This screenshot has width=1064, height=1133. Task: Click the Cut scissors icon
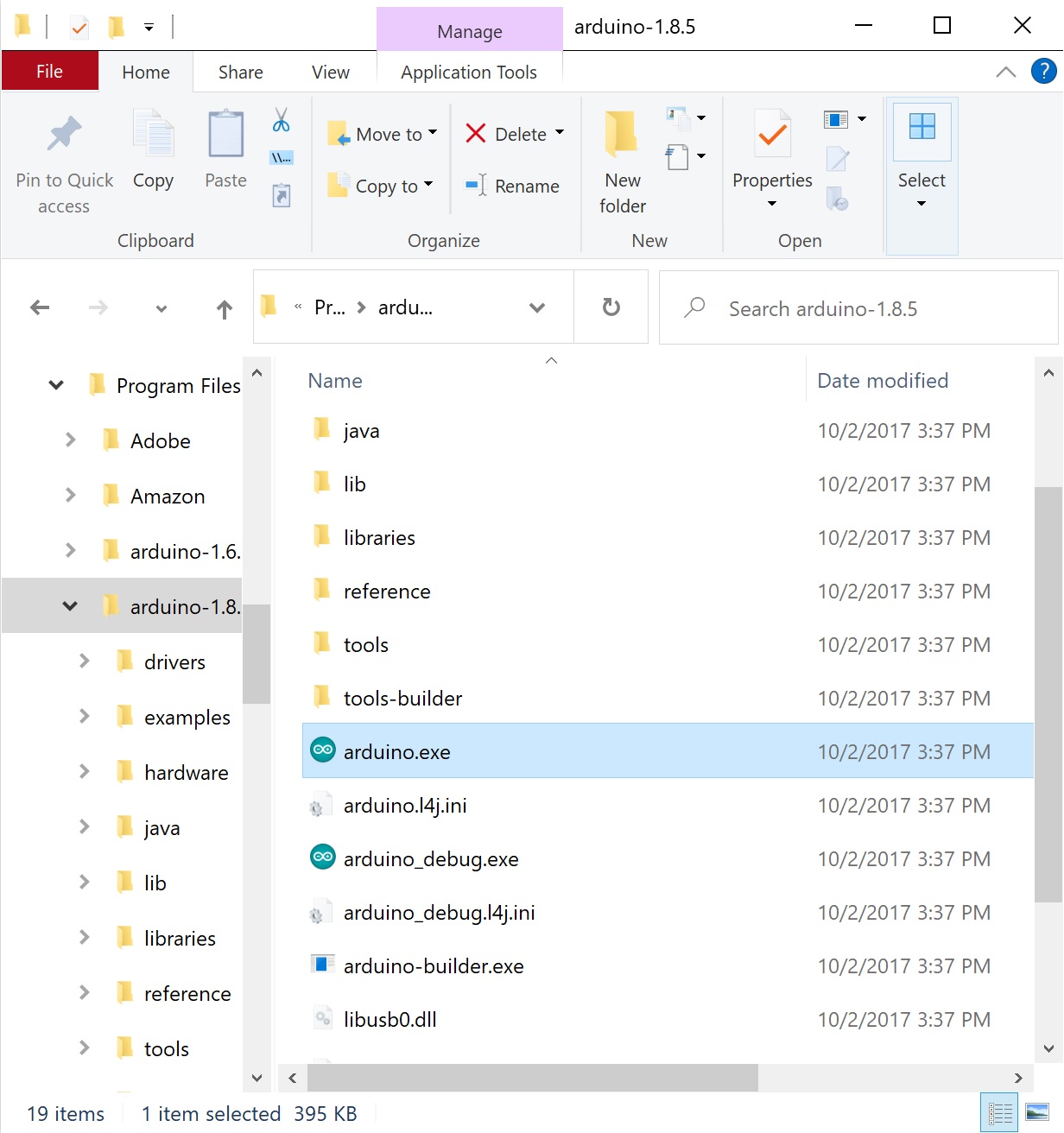(281, 120)
